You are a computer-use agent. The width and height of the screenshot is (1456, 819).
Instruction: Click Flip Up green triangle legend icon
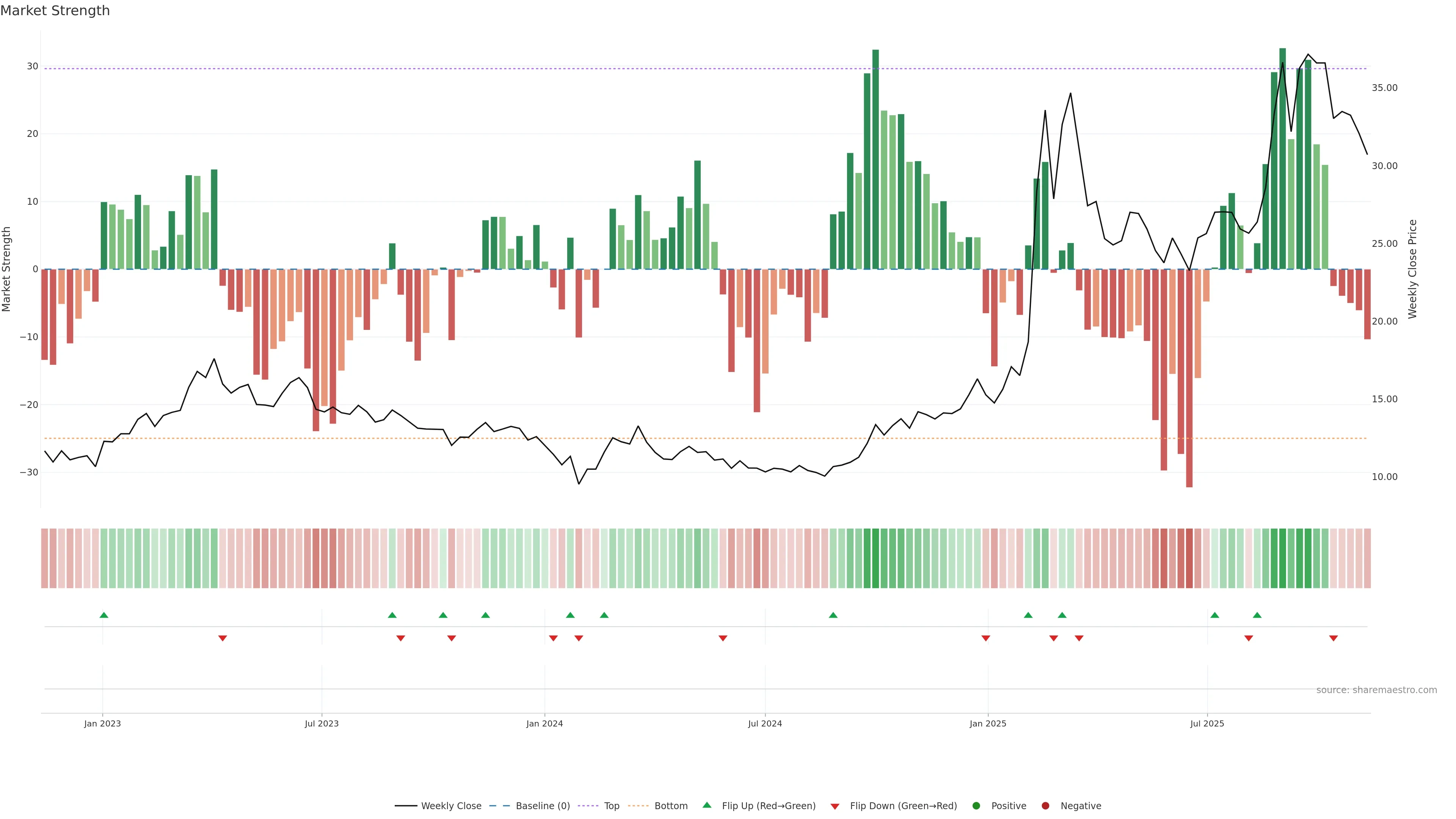(x=706, y=805)
